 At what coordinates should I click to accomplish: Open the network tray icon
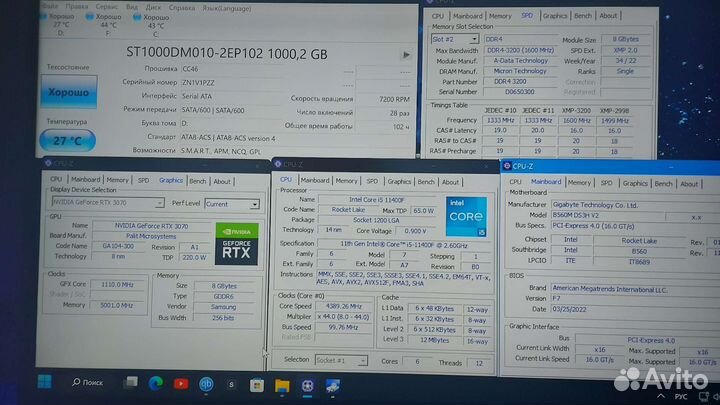coord(703,396)
